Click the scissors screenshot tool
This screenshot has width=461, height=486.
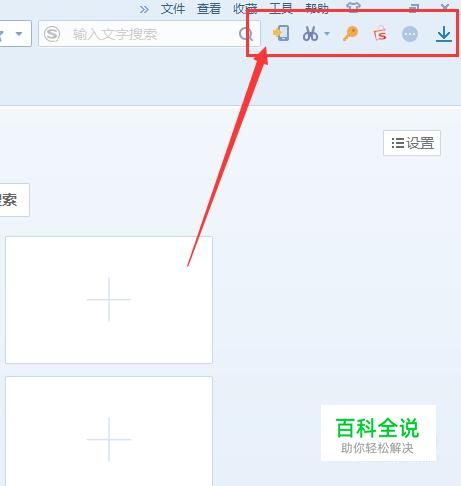click(310, 34)
